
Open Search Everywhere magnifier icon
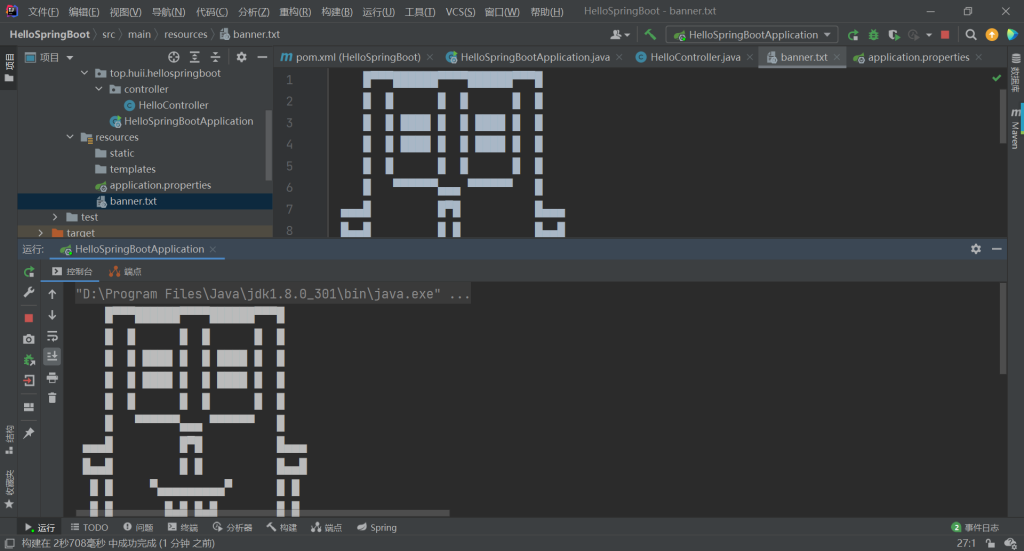pos(970,34)
